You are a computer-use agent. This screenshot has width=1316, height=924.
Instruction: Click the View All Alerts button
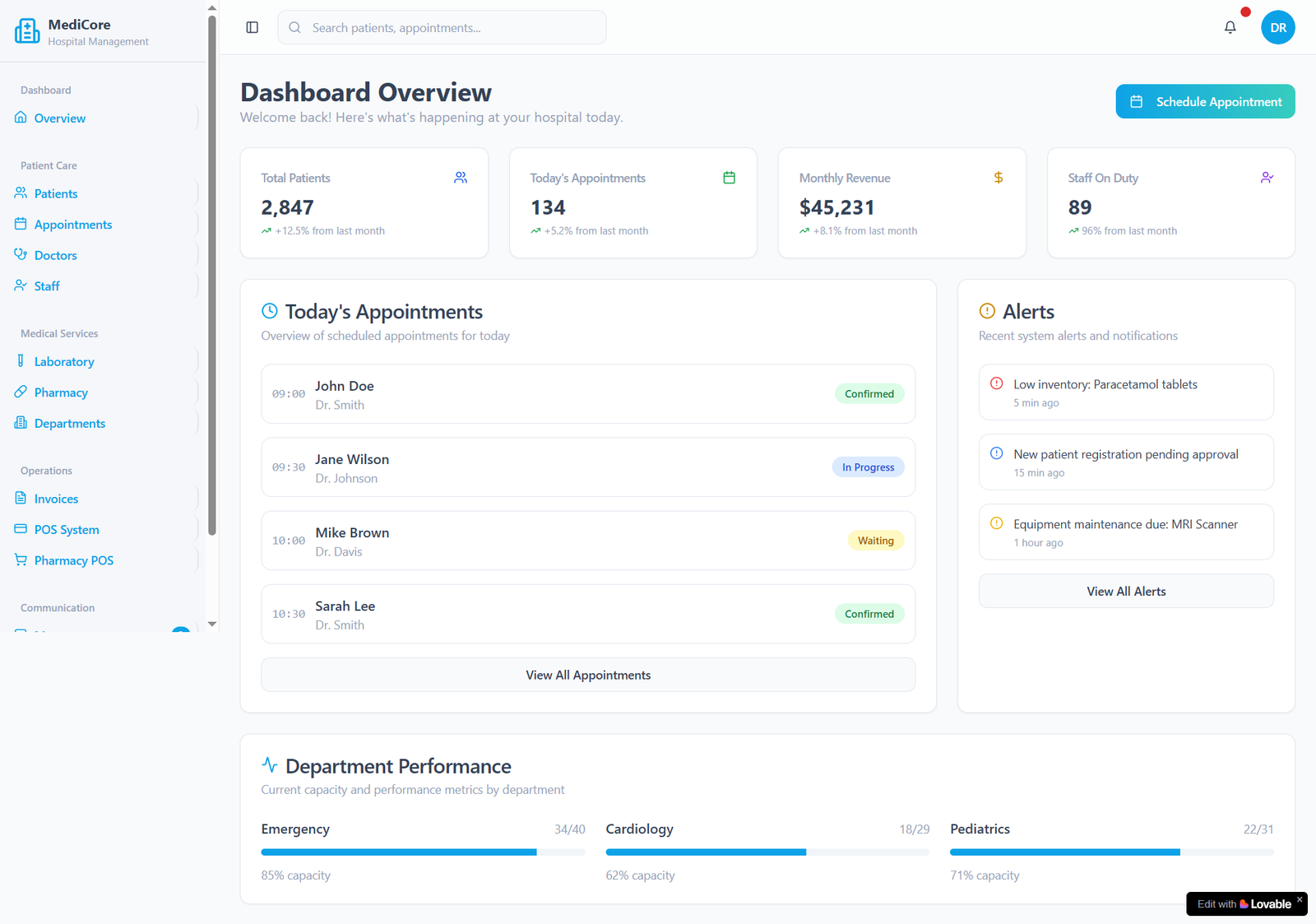[1126, 591]
